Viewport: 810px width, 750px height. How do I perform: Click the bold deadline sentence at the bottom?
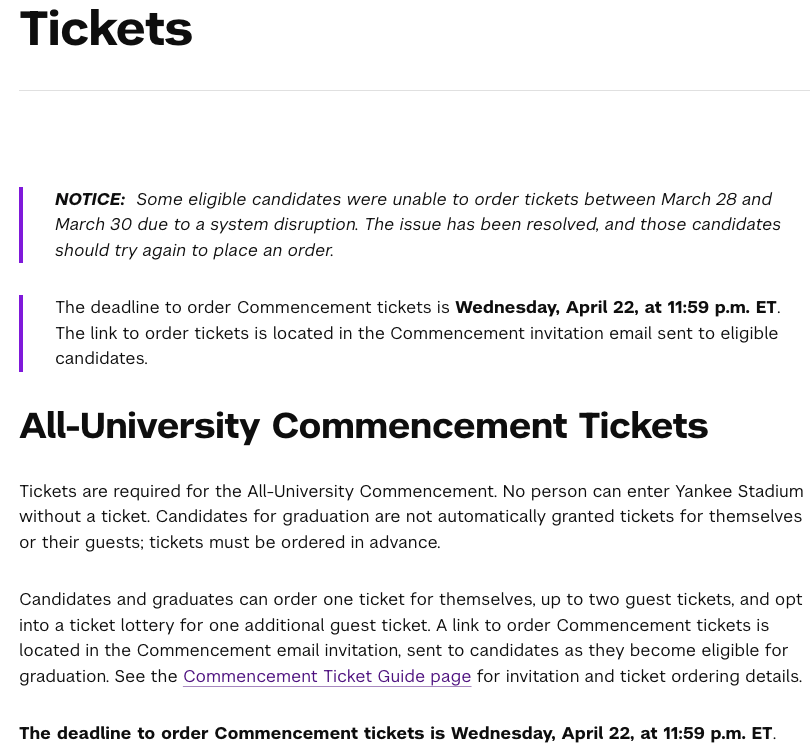397,733
